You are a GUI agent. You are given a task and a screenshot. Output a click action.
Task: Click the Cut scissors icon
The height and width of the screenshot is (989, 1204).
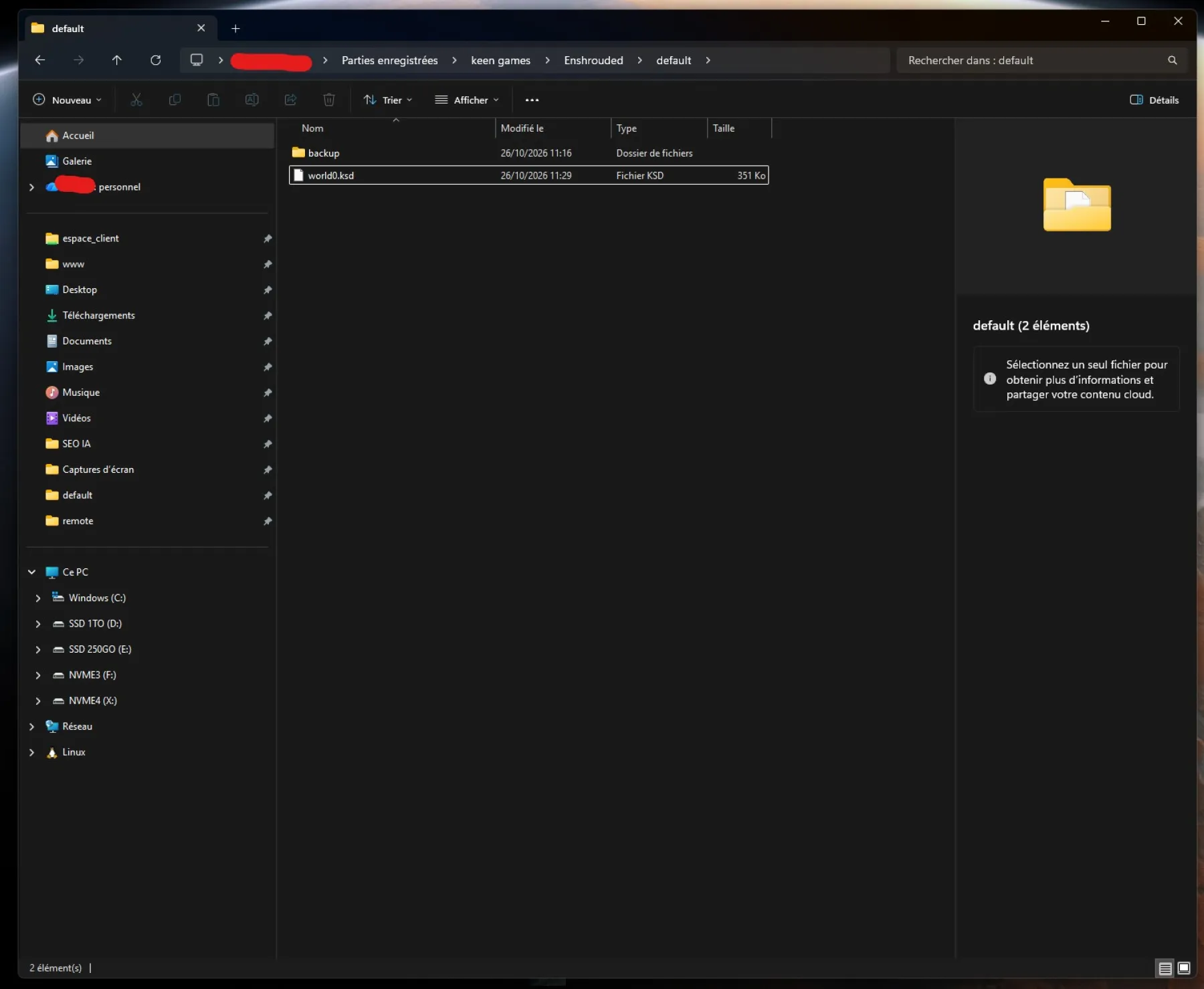coord(136,100)
